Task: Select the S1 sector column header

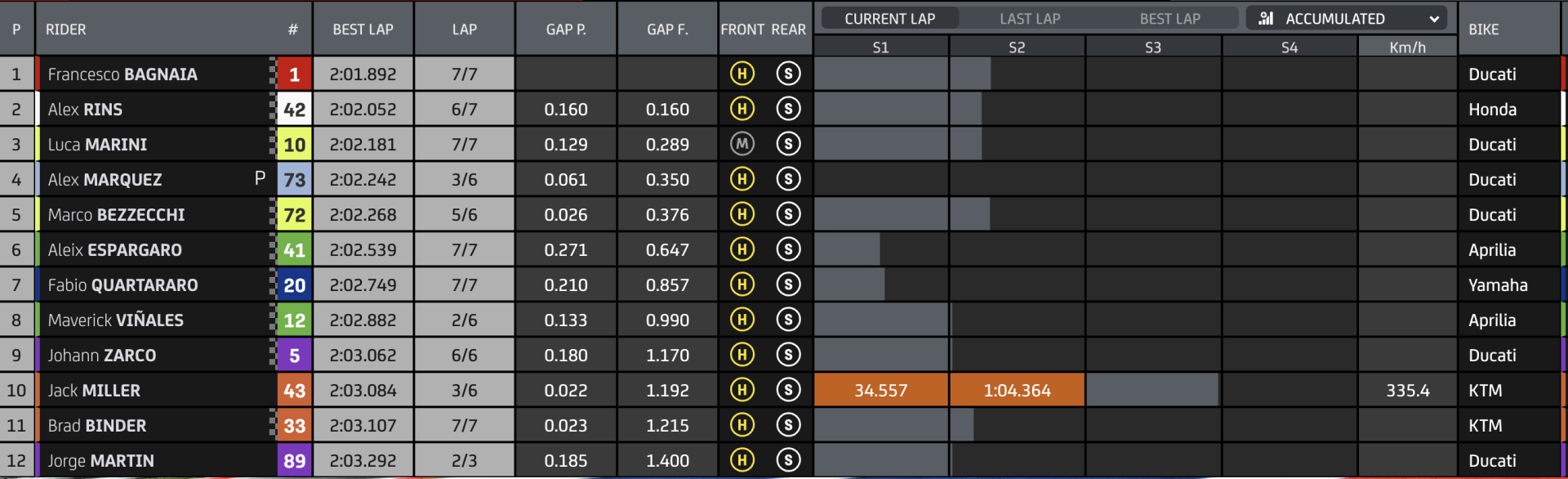Action: coord(880,47)
